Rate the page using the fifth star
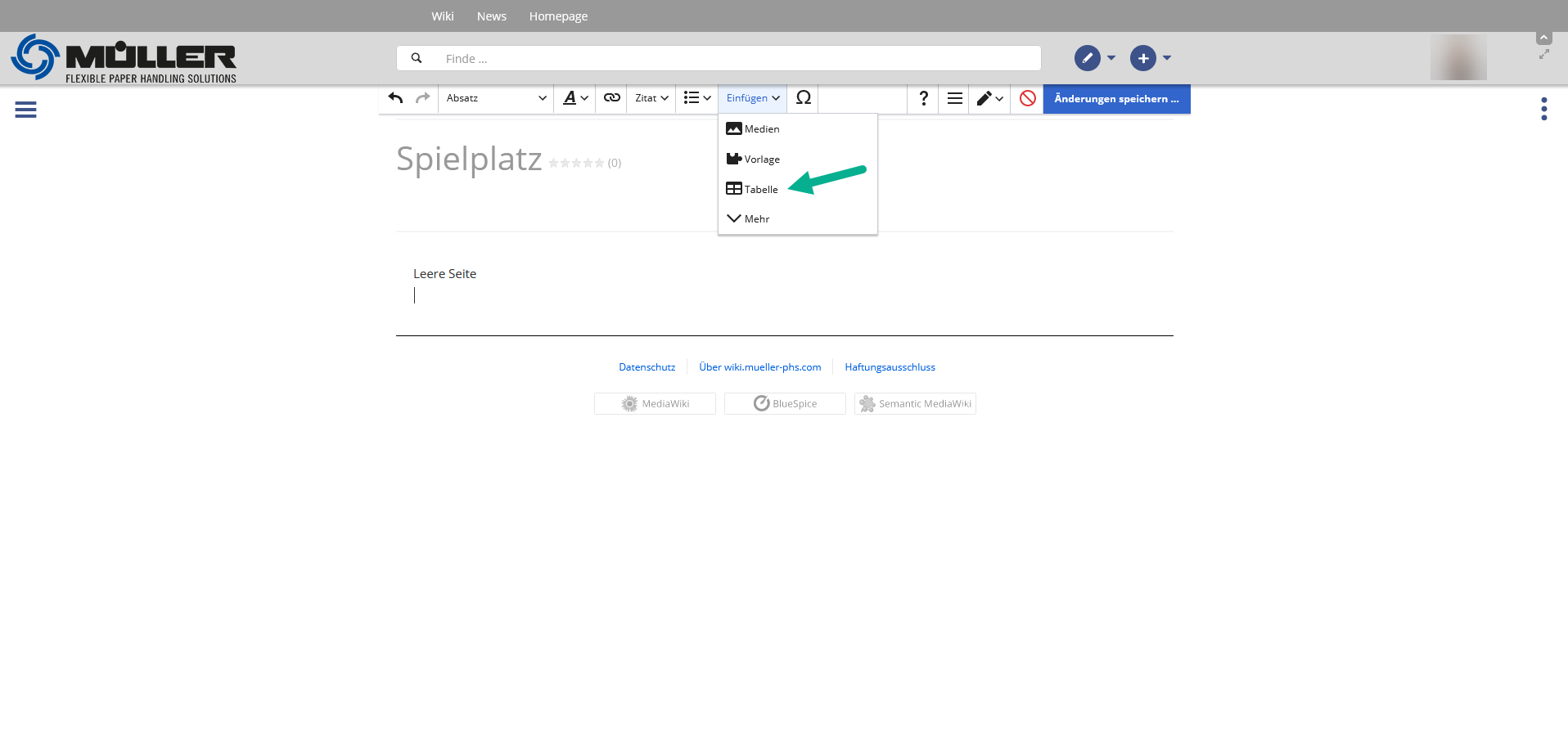 coord(599,163)
